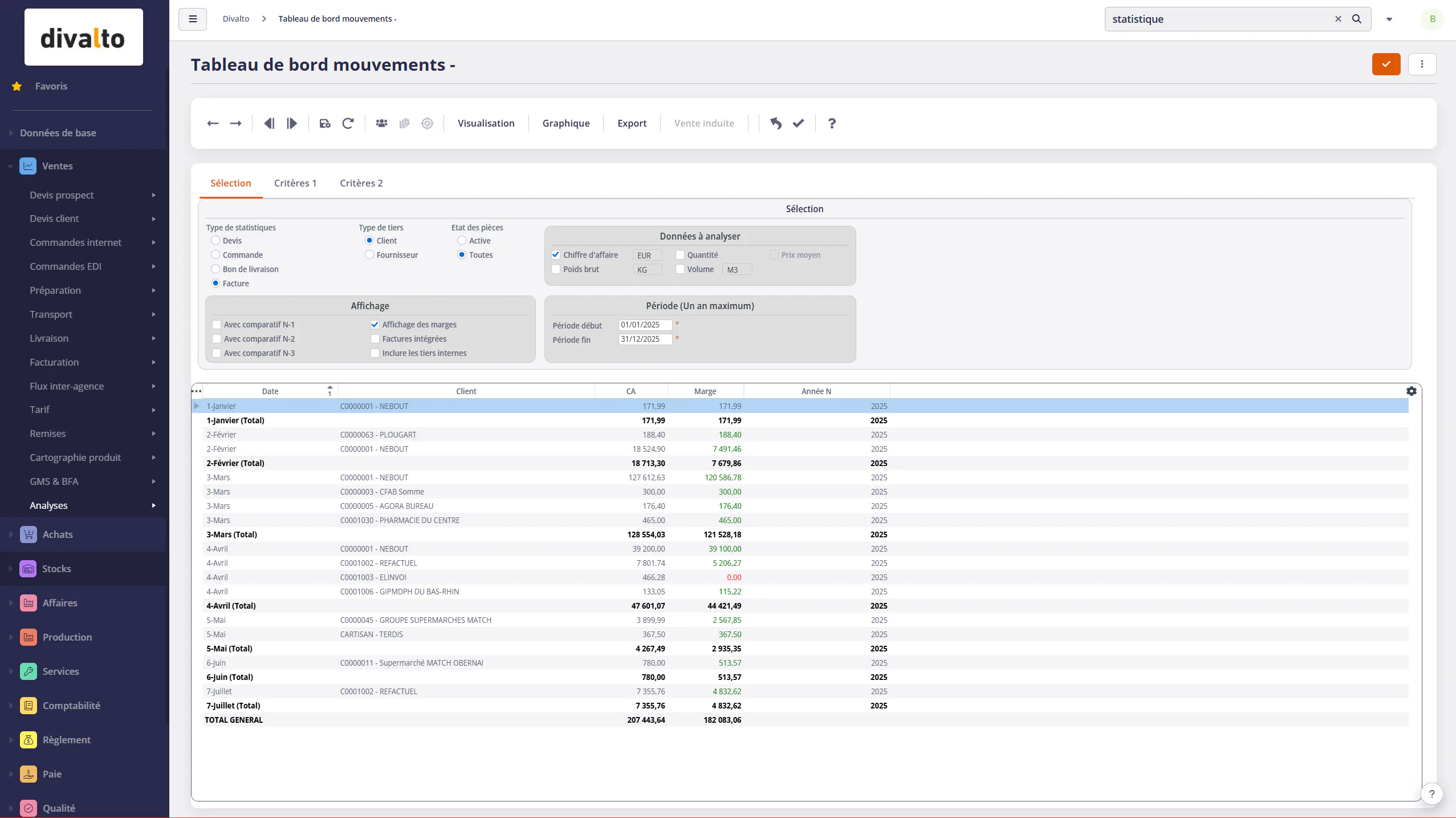Select the Commande radio button
The height and width of the screenshot is (818, 1456).
point(215,255)
